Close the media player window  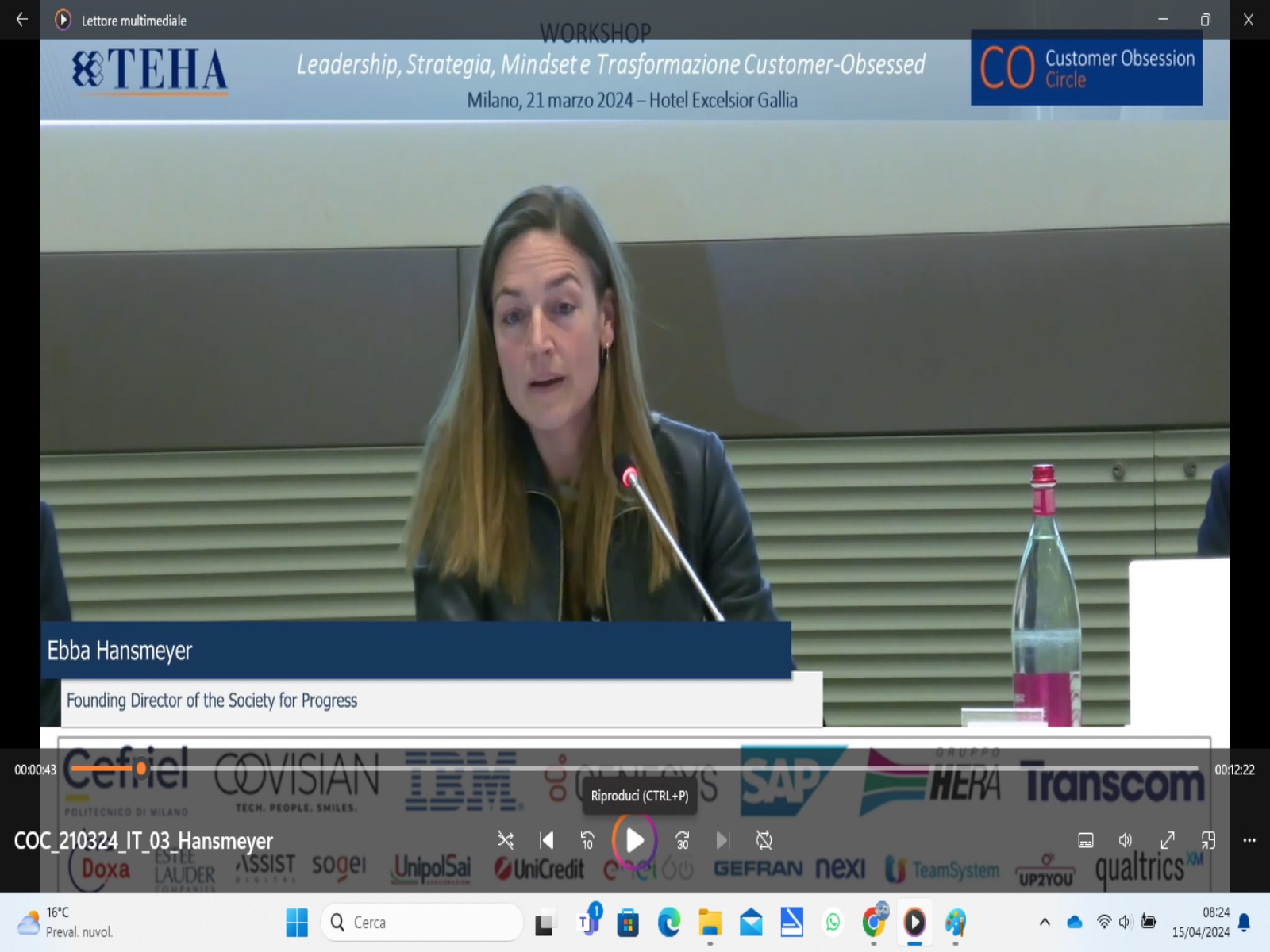1249,20
